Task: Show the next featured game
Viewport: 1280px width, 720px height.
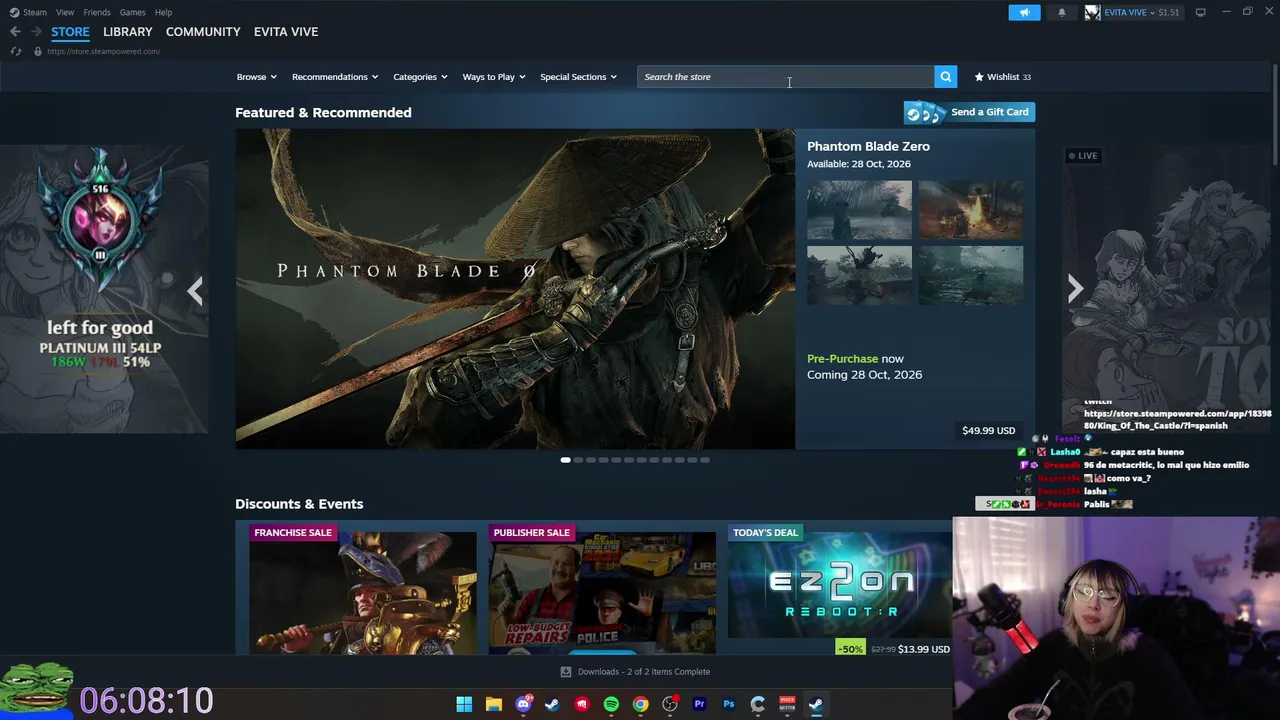Action: [1075, 289]
